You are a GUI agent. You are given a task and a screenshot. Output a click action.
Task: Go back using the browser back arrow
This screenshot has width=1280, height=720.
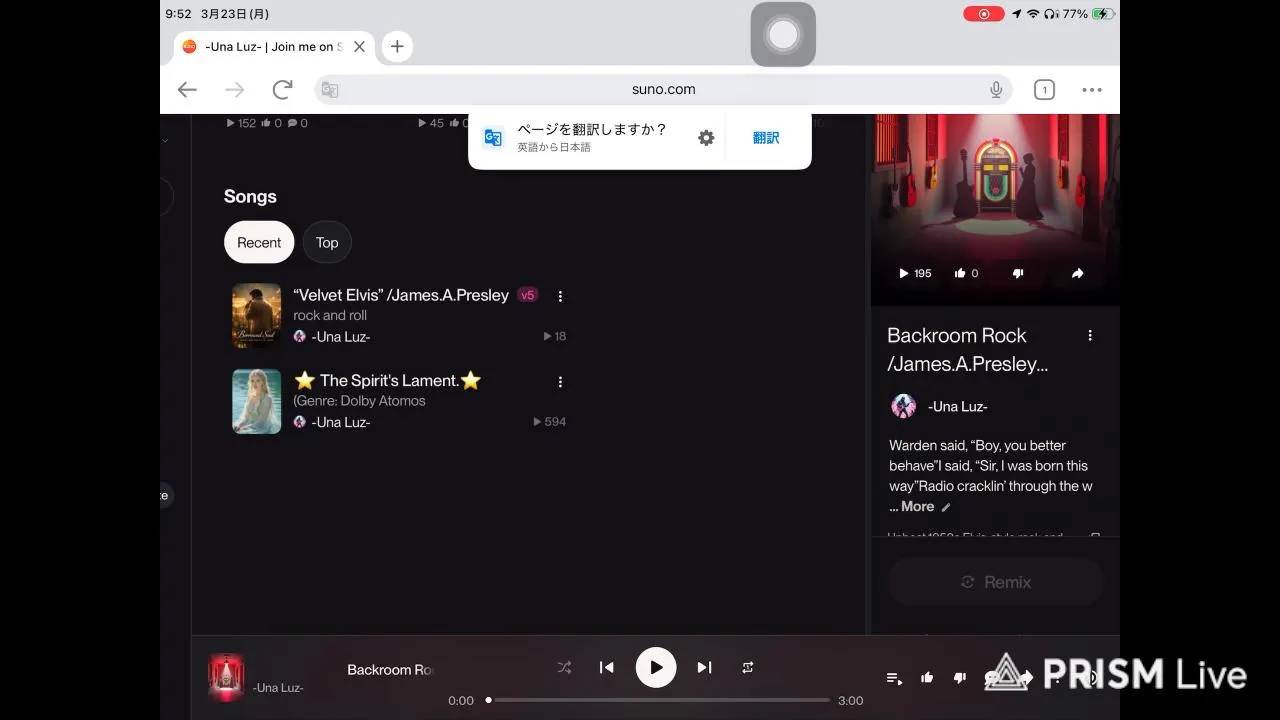(x=187, y=89)
